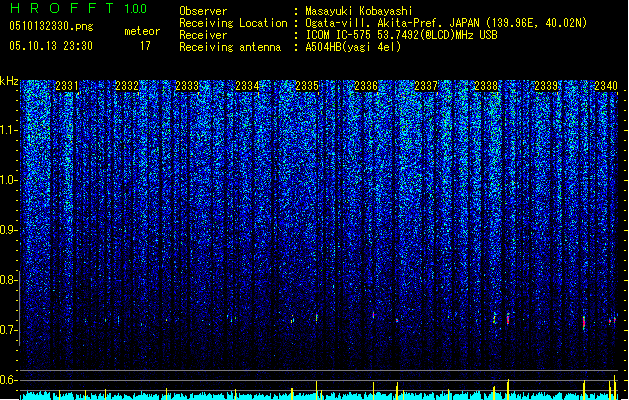Image resolution: width=629 pixels, height=400 pixels.
Task: Click the 2333 time marker
Action: tap(187, 86)
